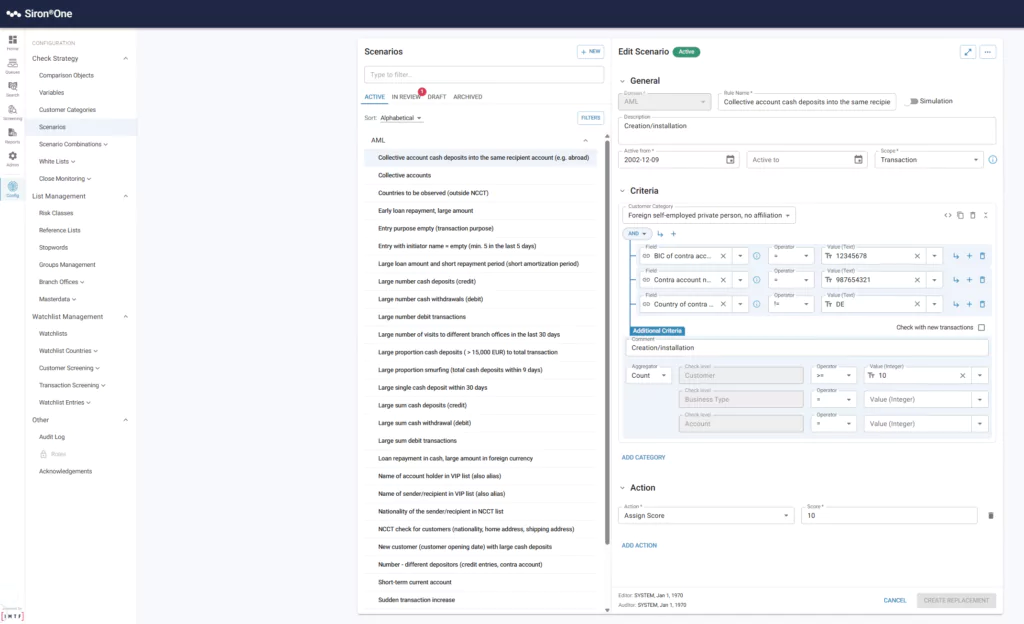
Task: Expand Edit Scenario panel to fullscreen
Action: [967, 52]
